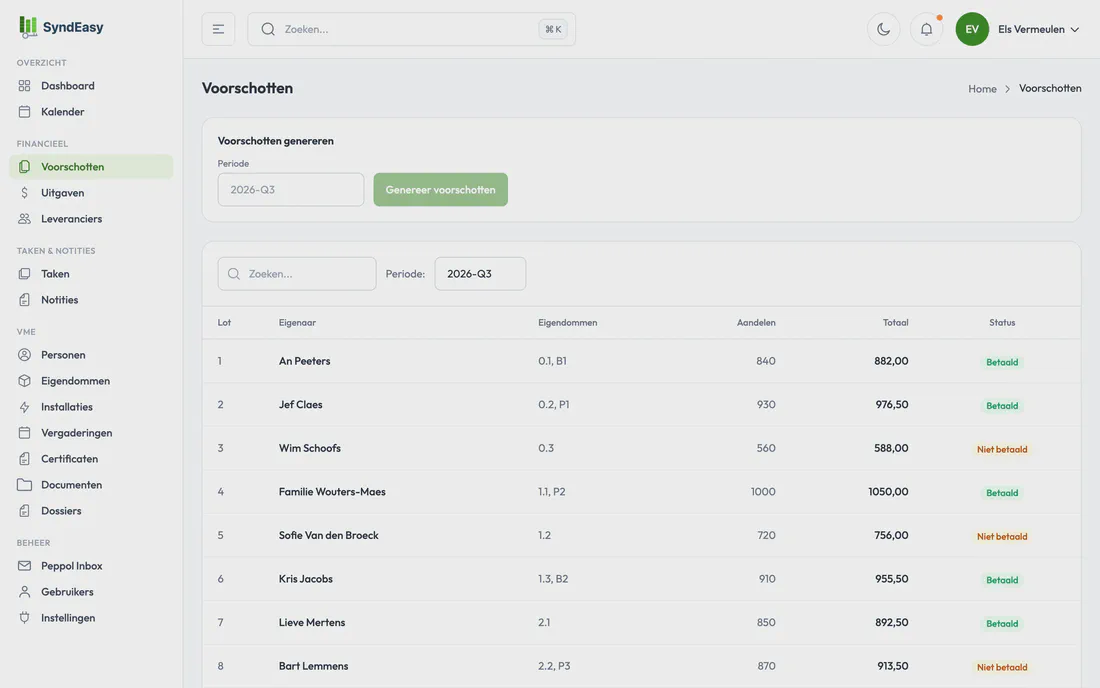Select Lieve Mertens in the owners list

coord(311,622)
